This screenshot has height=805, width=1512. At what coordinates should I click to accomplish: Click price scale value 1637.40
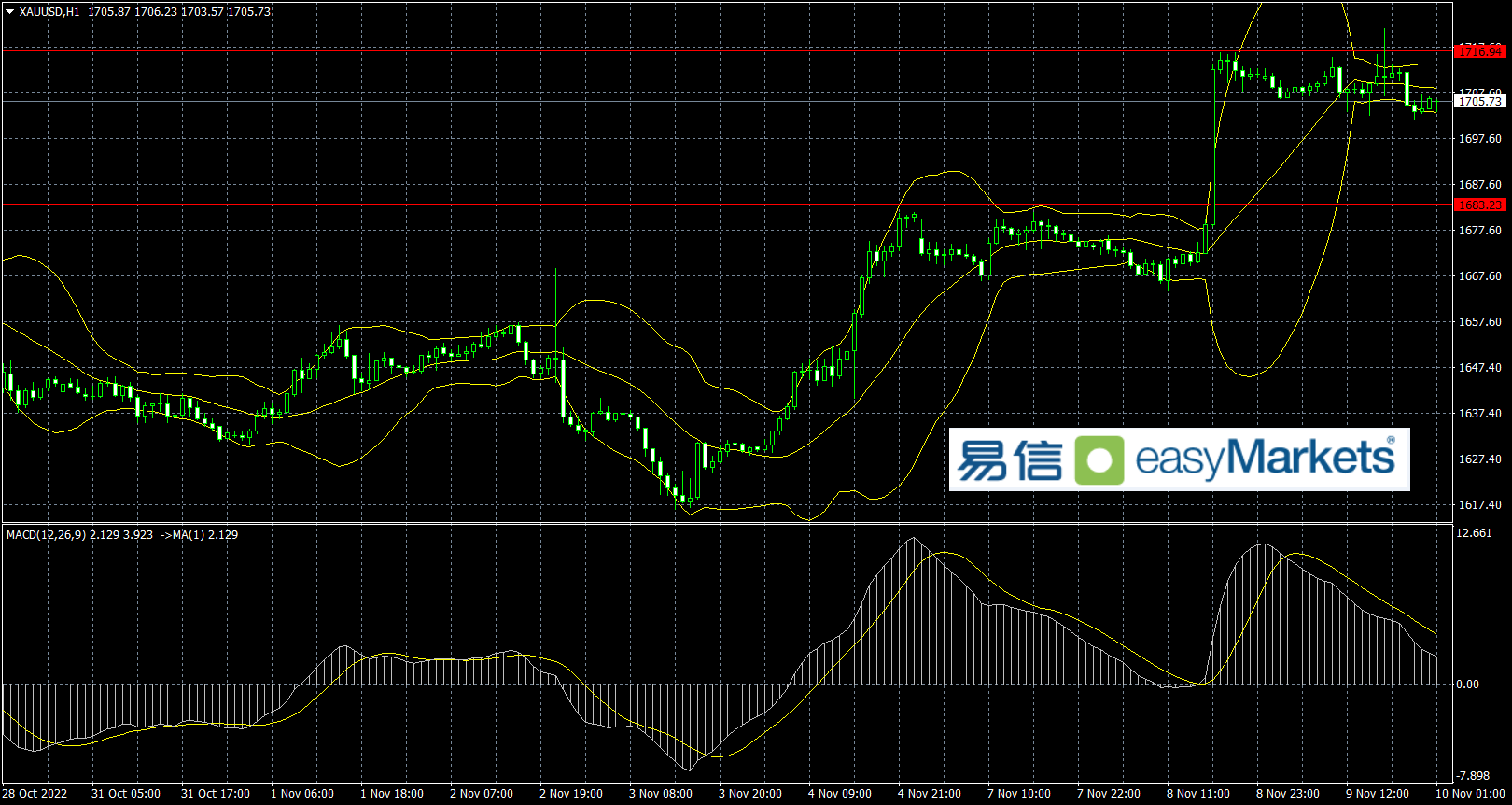point(1480,414)
